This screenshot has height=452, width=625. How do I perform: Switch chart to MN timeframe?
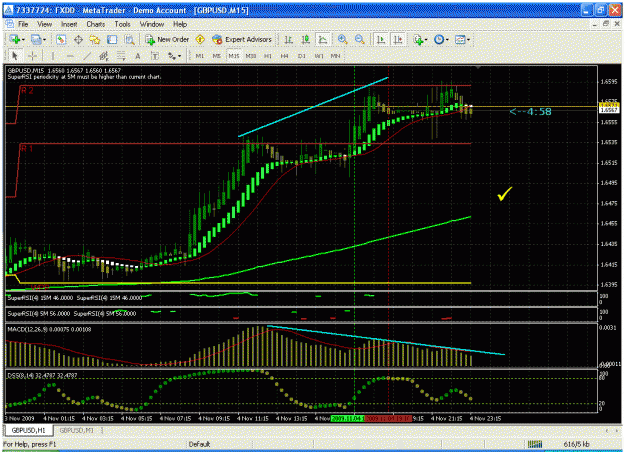[336, 56]
